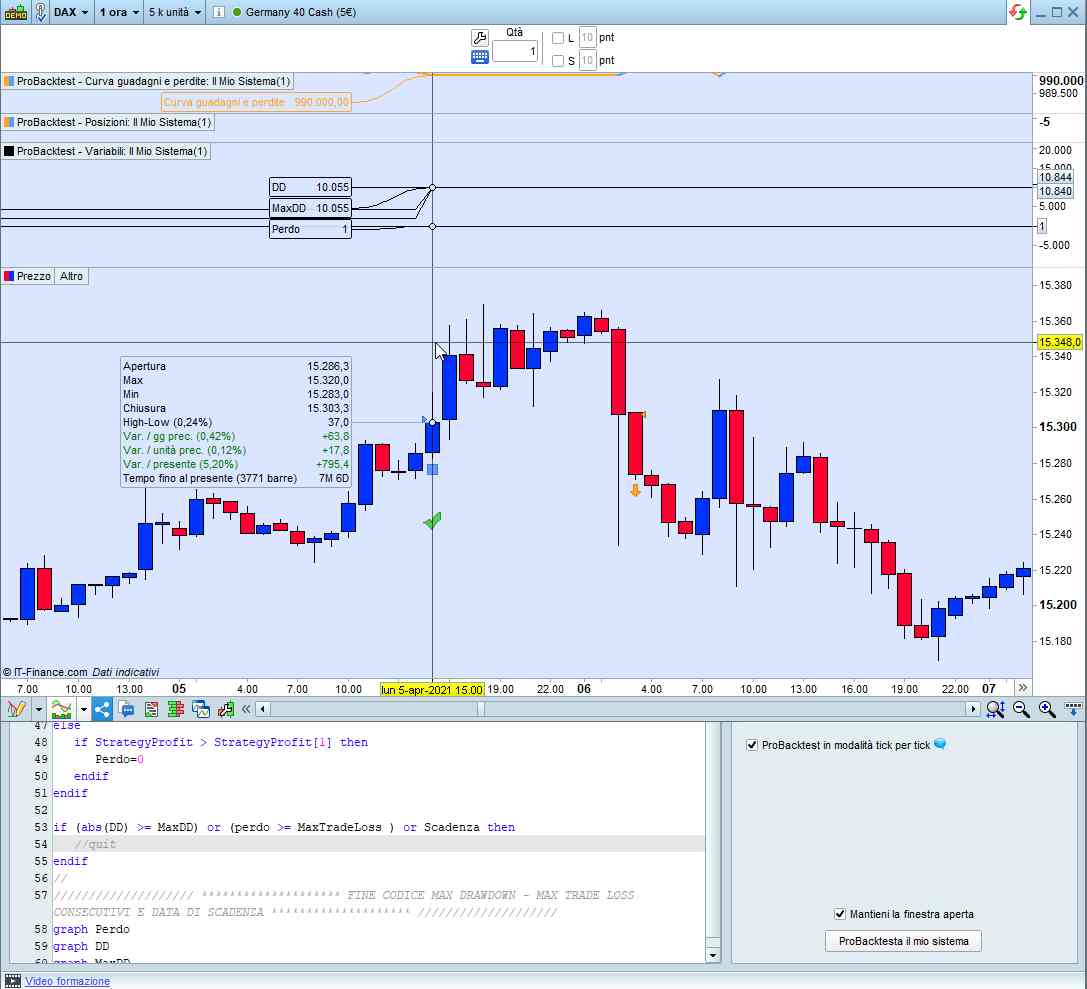Open the drawing tools pencil icon
Image resolution: width=1087 pixels, height=989 pixels.
[17, 709]
